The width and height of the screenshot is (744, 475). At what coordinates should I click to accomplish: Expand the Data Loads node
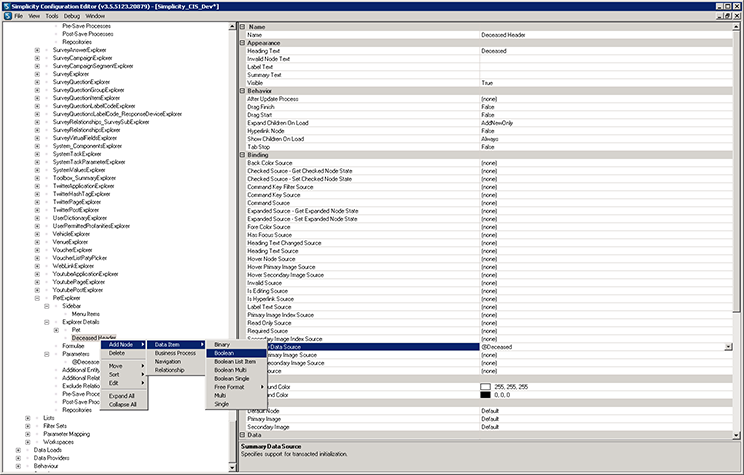tap(18, 450)
